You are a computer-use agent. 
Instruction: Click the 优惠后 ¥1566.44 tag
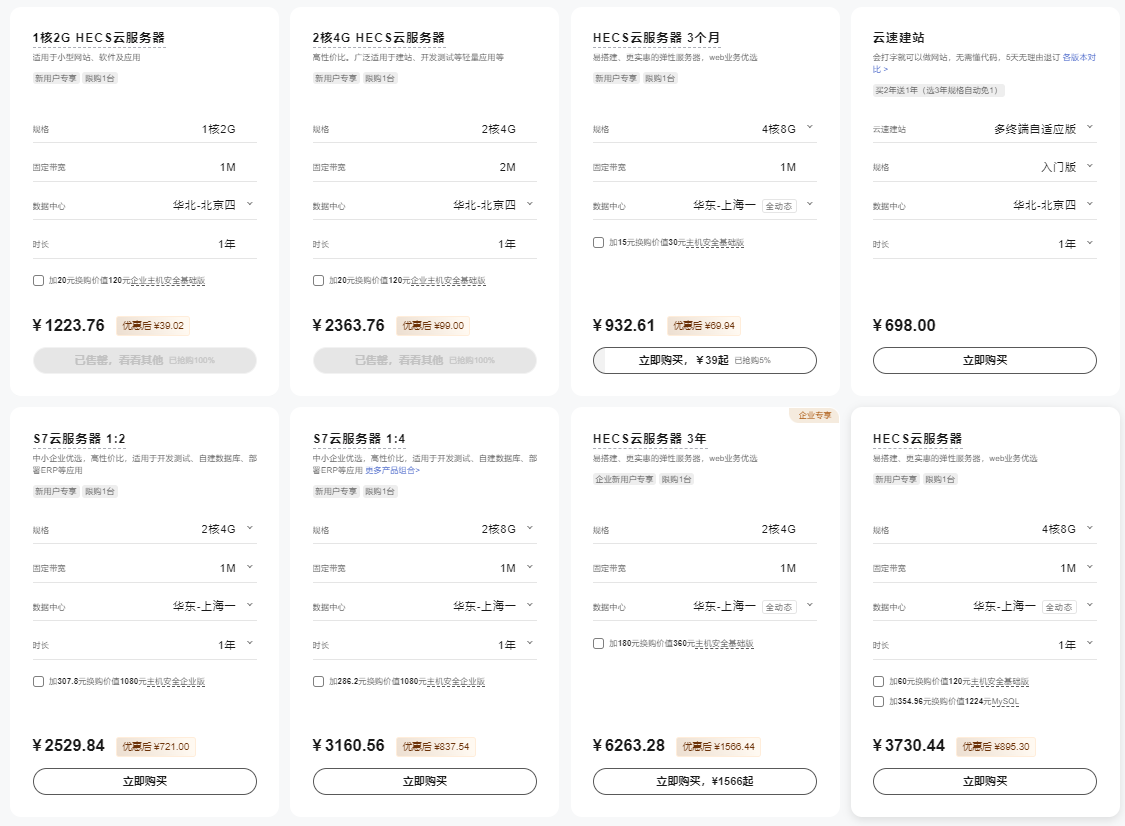pyautogui.click(x=718, y=746)
